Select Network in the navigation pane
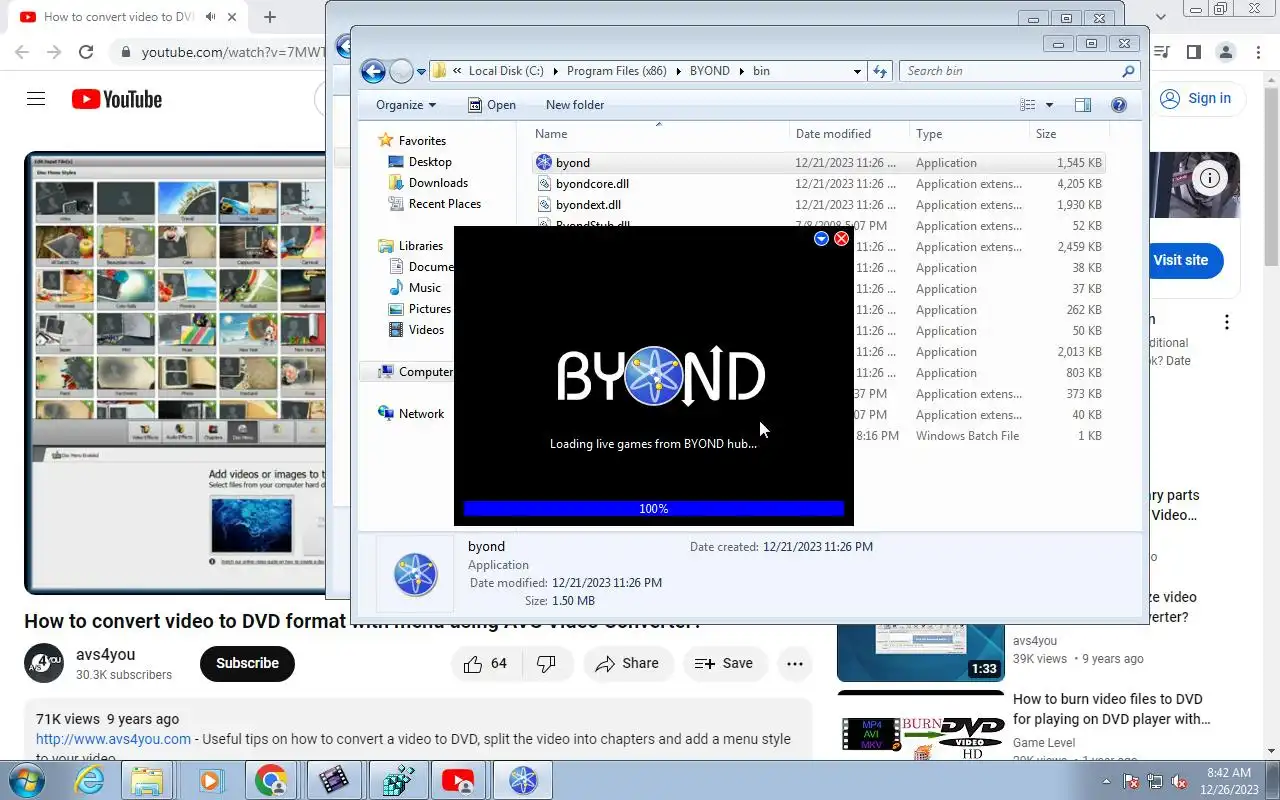The image size is (1280, 800). click(421, 414)
